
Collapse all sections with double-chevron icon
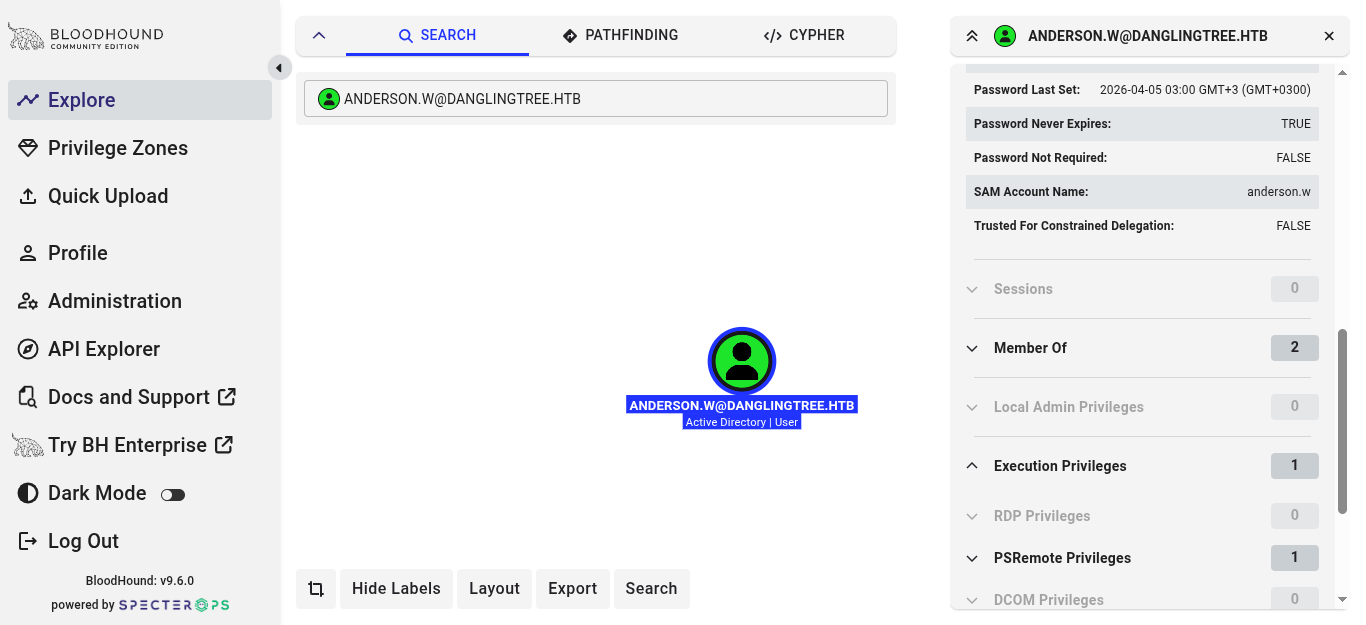(972, 36)
